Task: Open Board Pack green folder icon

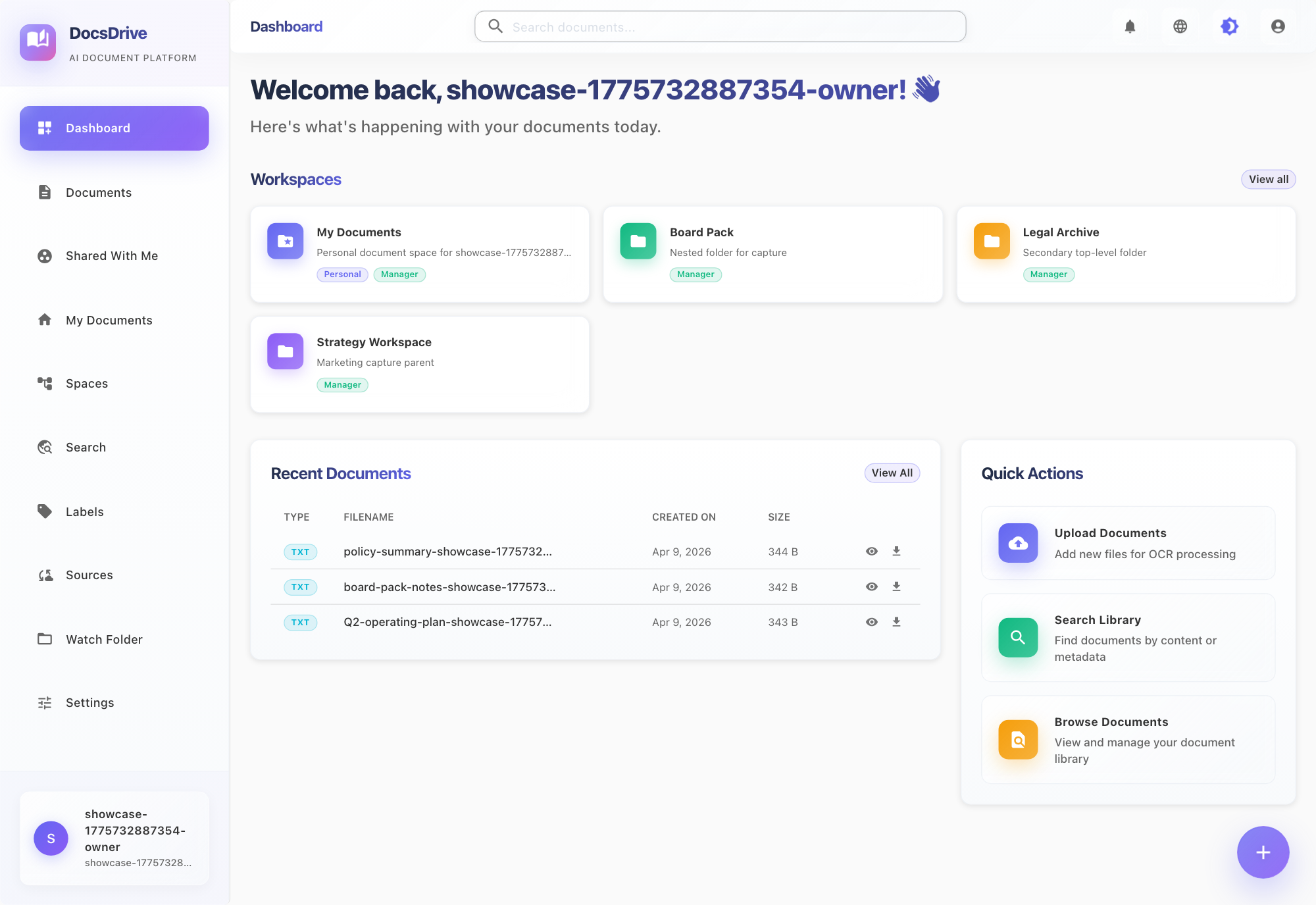Action: 638,241
